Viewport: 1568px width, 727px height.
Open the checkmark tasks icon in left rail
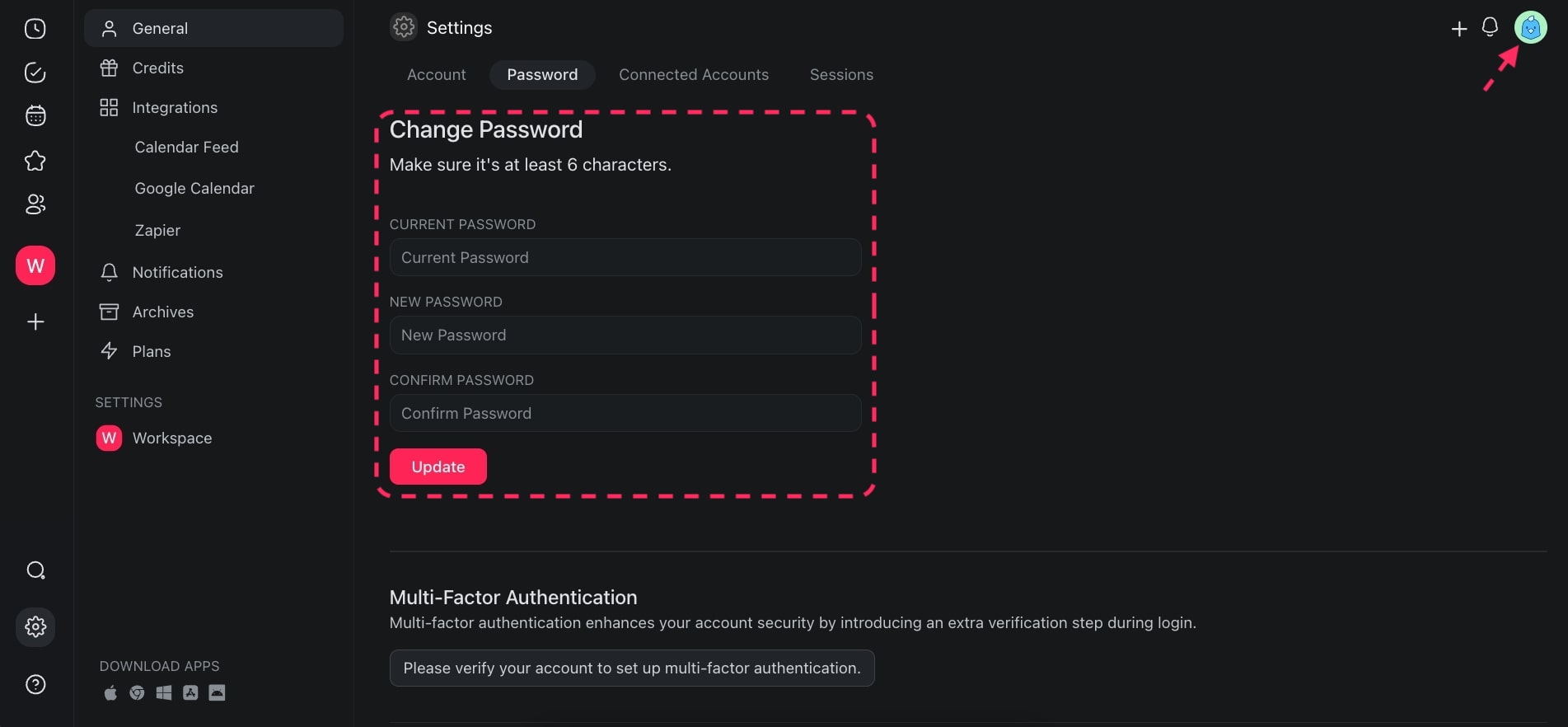(35, 73)
